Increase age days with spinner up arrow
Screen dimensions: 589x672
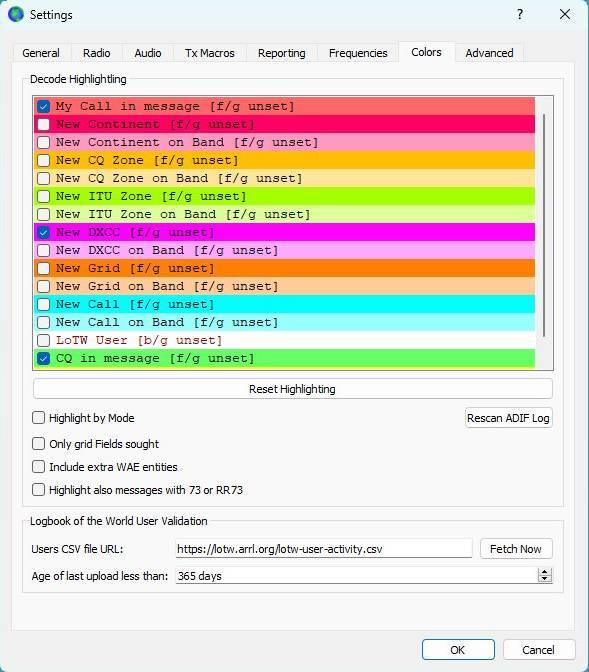(x=544, y=572)
